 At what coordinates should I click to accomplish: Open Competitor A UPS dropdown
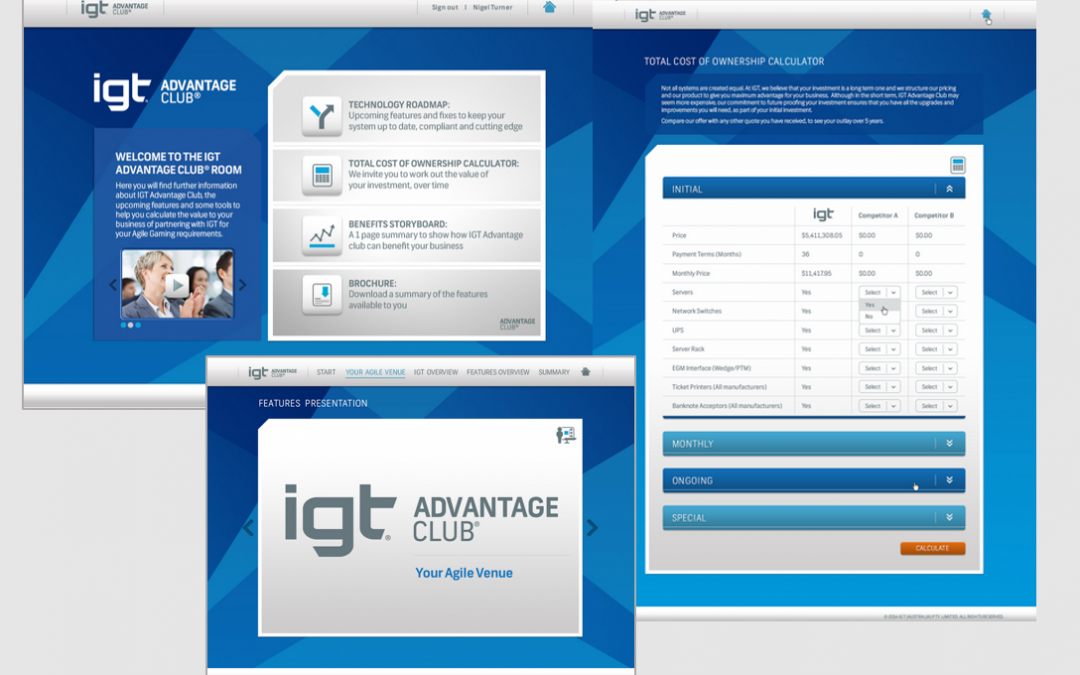tap(880, 330)
